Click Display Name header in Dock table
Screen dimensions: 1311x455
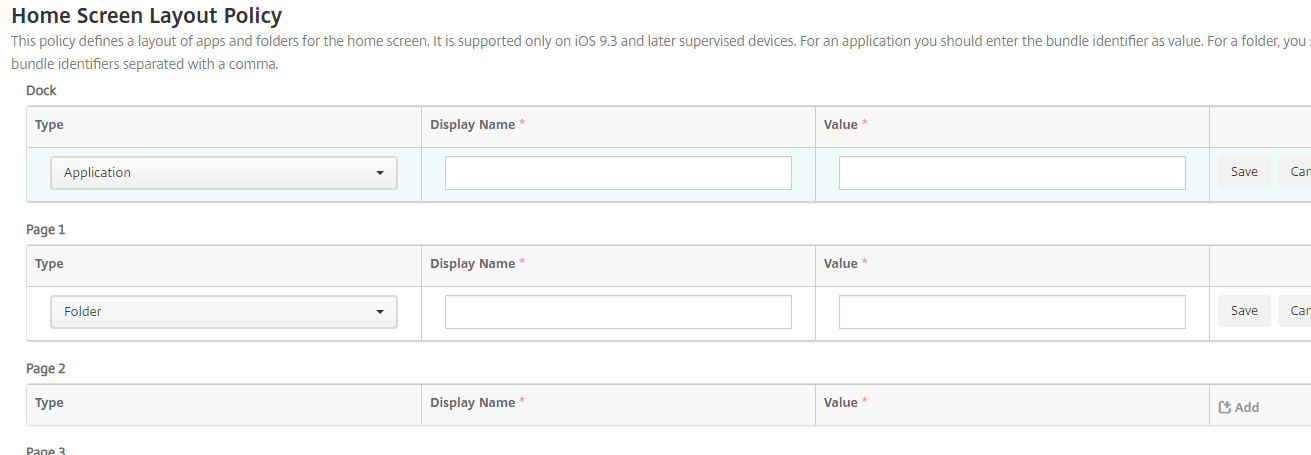pos(472,125)
